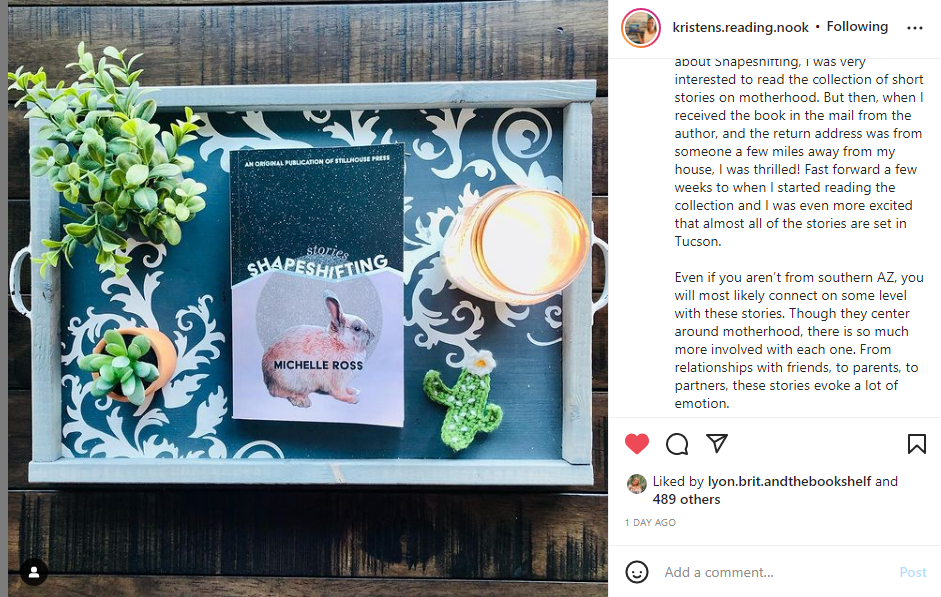
Task: Open lyon.brit.andthebookshelf profile link
Action: coord(789,481)
